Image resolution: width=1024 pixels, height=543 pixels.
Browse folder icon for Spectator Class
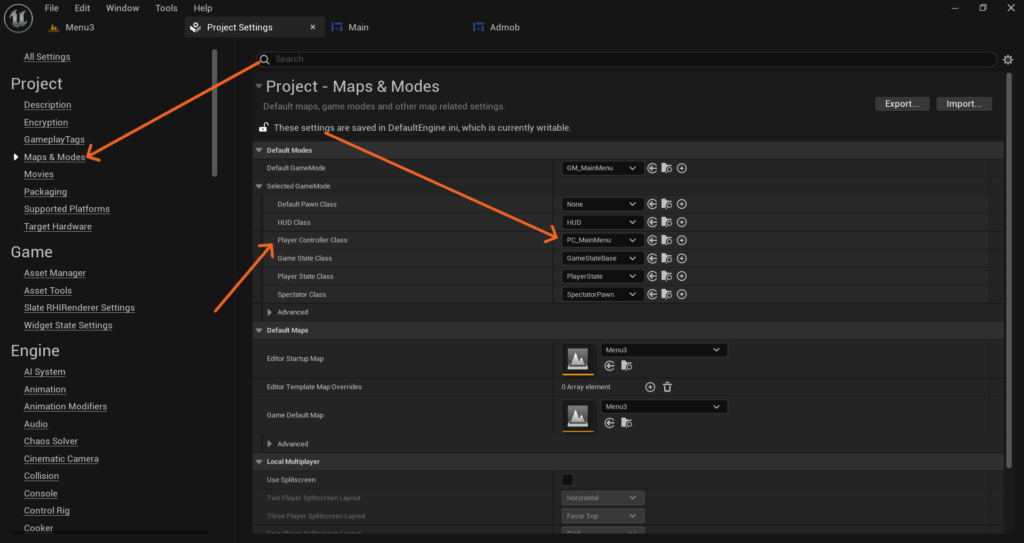click(667, 295)
